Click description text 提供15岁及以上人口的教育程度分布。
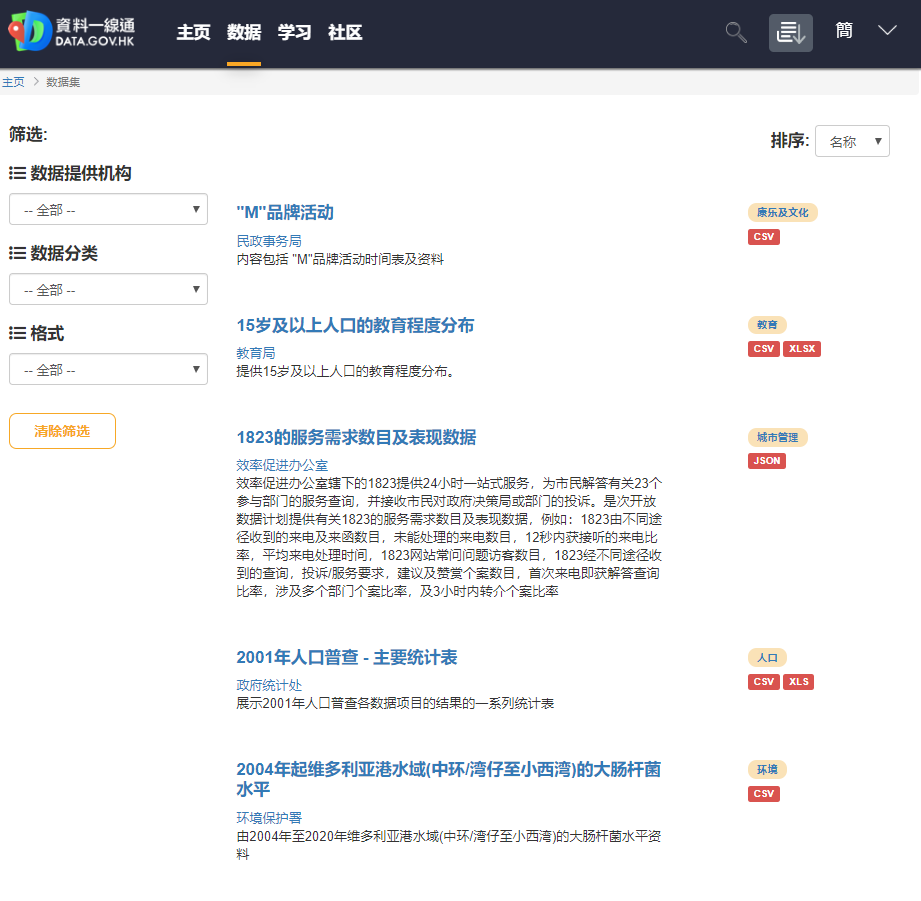 (345, 371)
